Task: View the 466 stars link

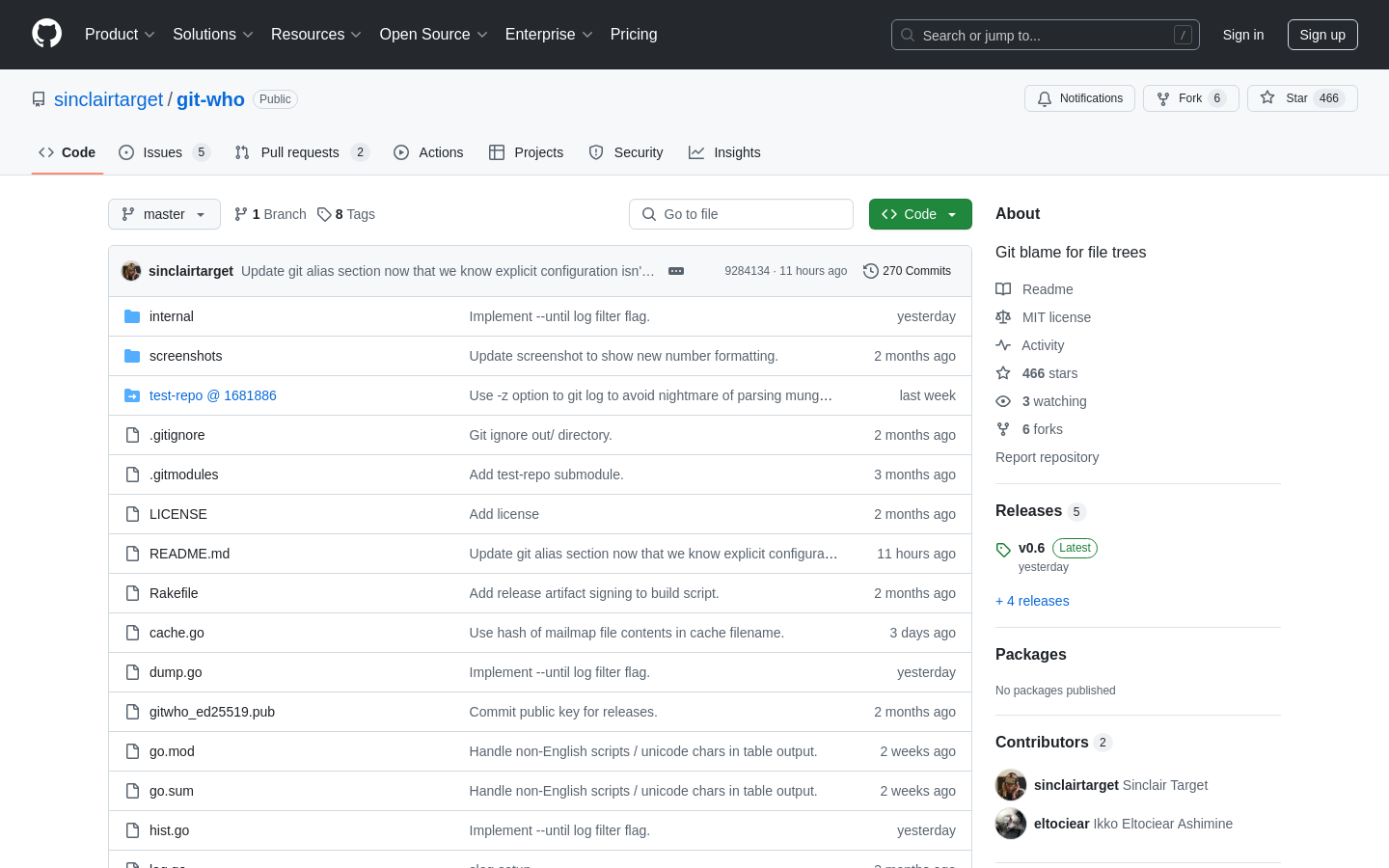Action: 1037,373
